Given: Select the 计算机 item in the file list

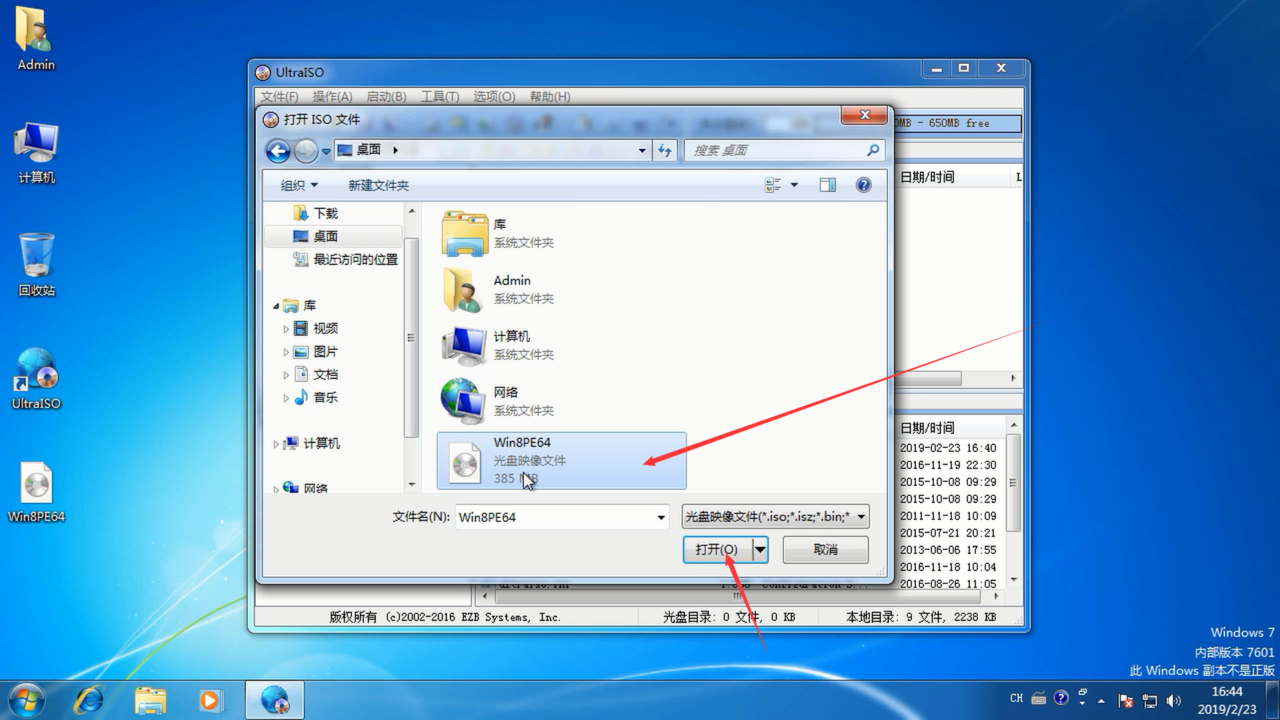Looking at the screenshot, I should (x=562, y=345).
